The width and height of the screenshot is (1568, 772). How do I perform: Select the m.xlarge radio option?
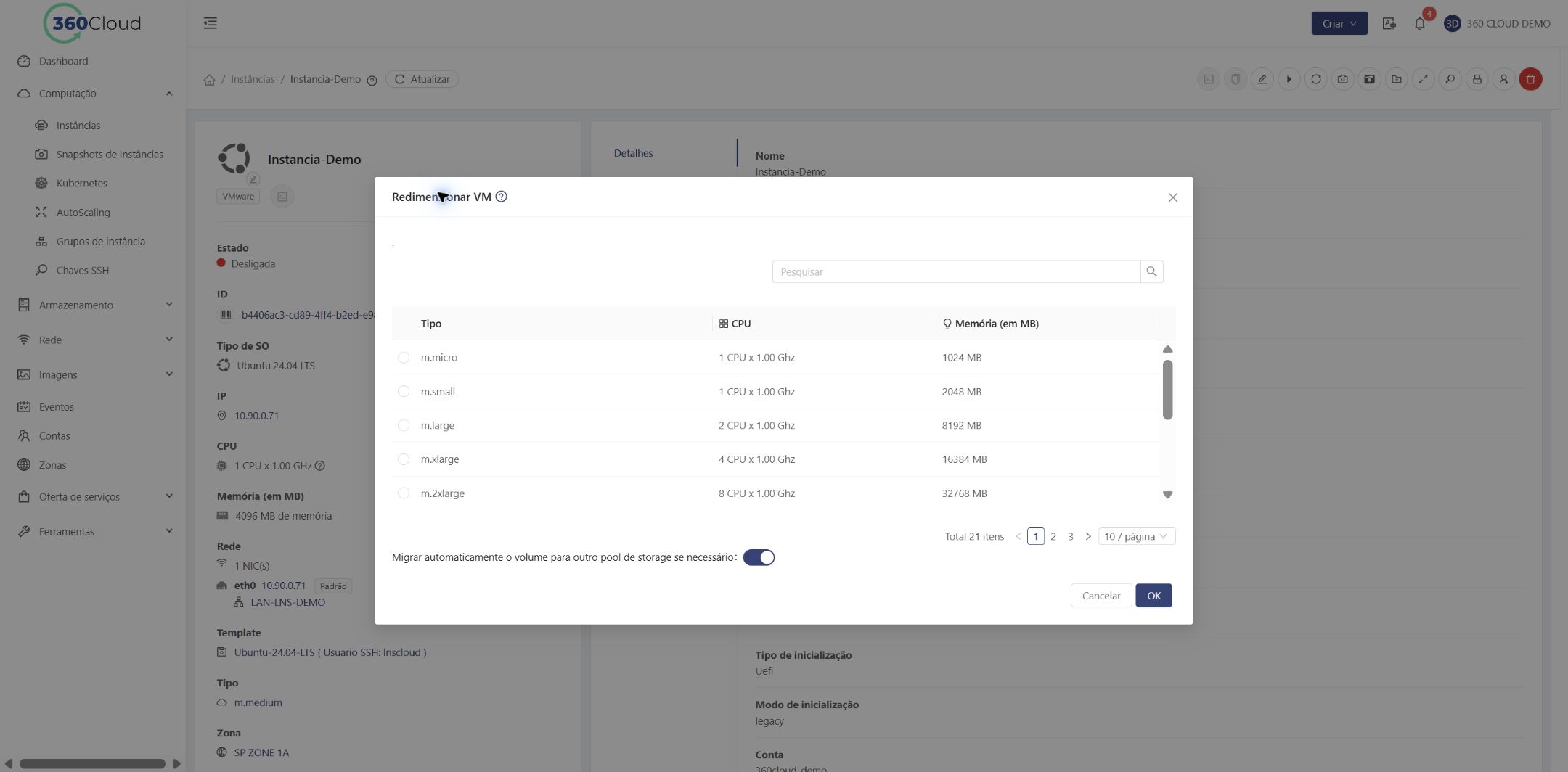pyautogui.click(x=404, y=459)
